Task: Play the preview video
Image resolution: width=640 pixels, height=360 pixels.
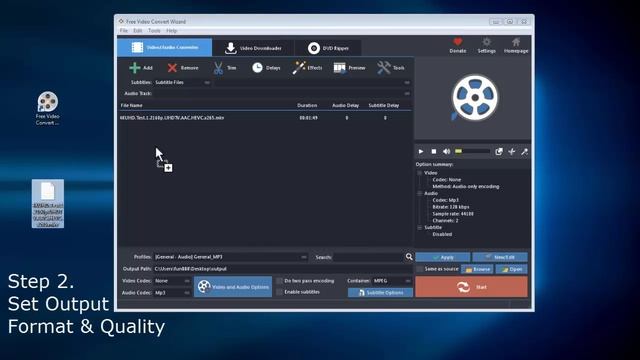Action: [x=421, y=151]
